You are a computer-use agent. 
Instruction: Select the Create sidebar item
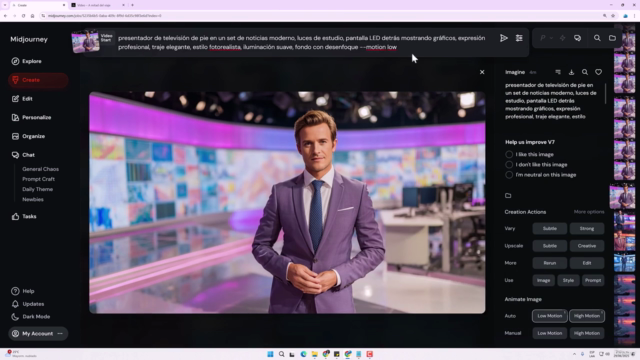click(x=38, y=80)
